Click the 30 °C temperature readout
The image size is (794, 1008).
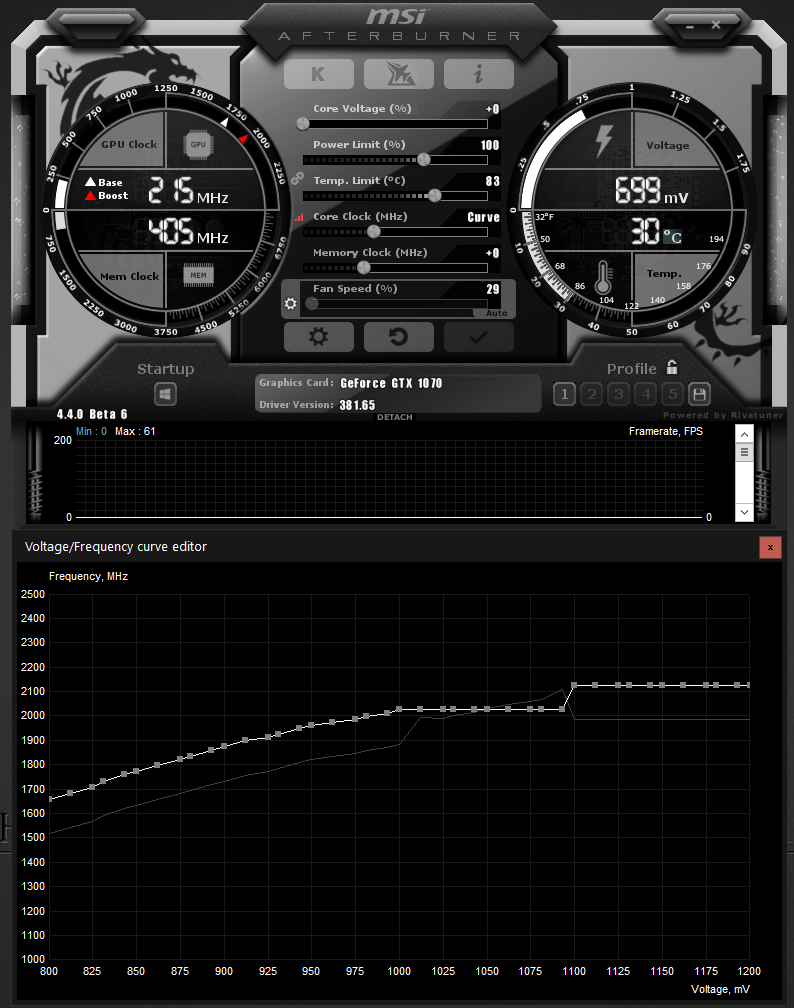(x=655, y=231)
